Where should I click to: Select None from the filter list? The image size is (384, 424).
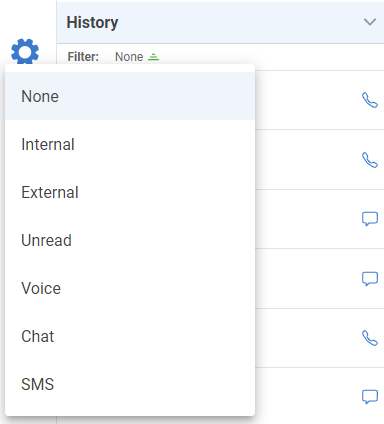pyautogui.click(x=130, y=96)
